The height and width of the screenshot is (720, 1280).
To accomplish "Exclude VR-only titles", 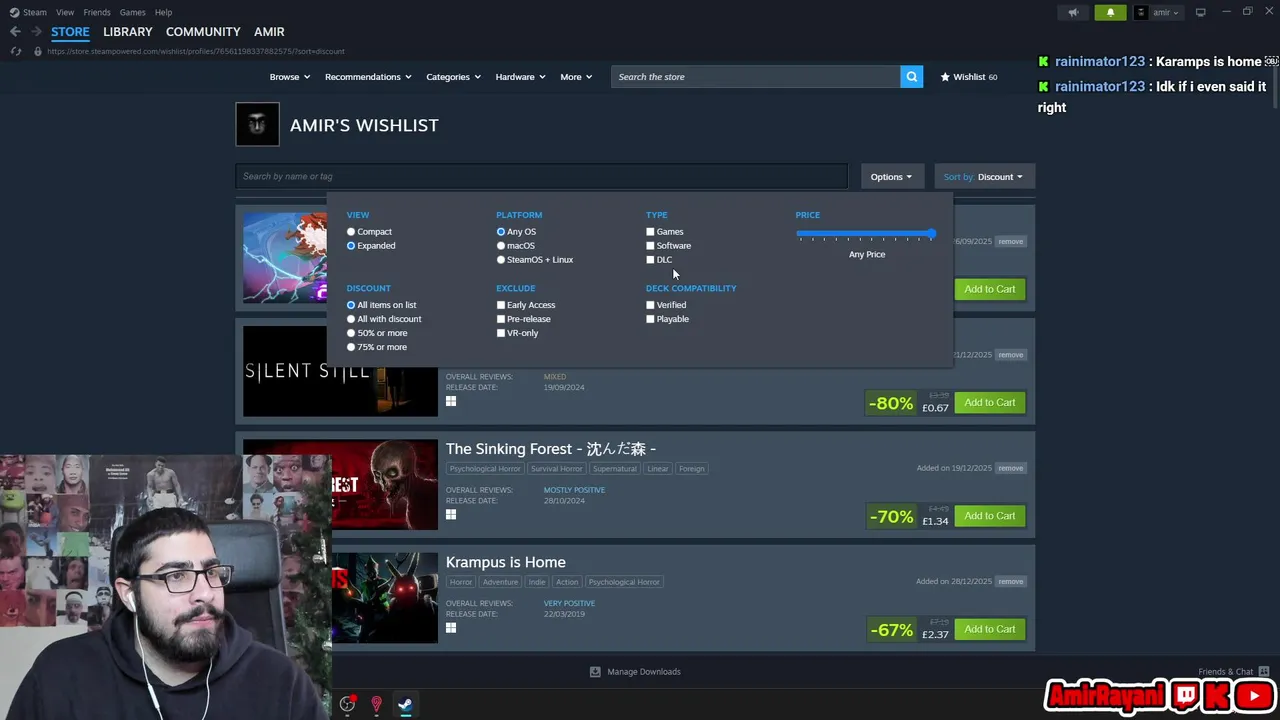I will pos(501,333).
